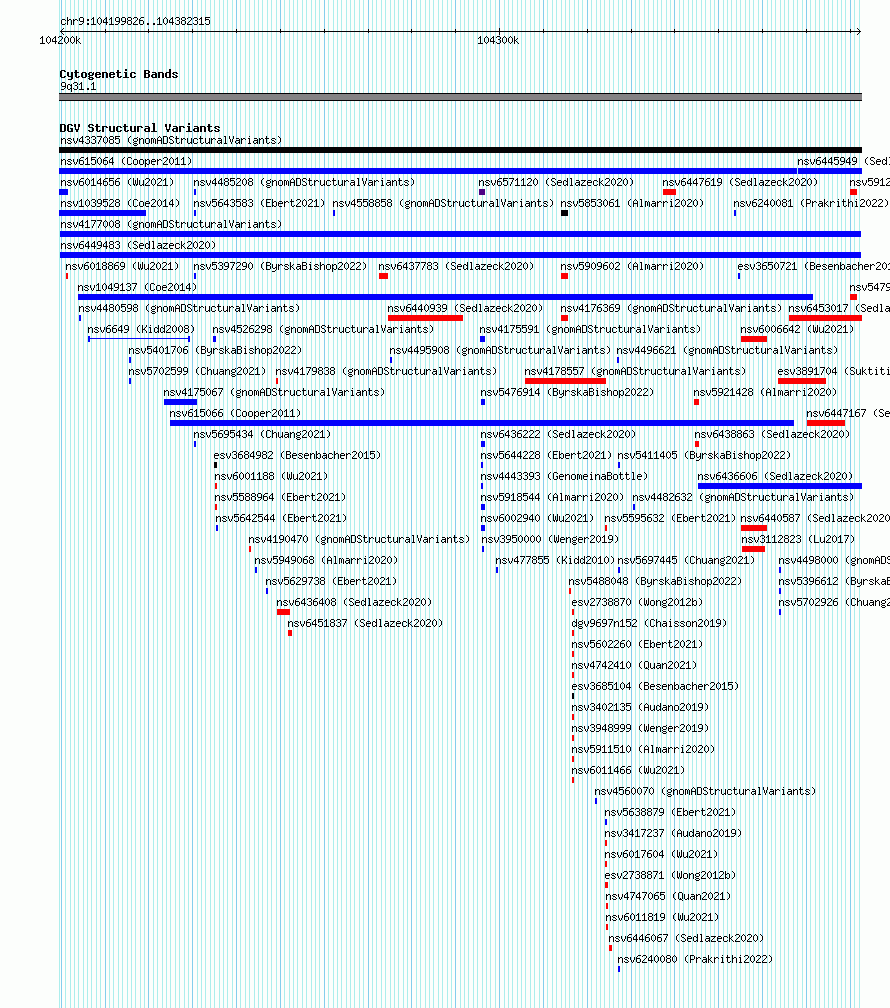
Task: Click nsv4560070 gnomADStructuralVariants label
Action: [x=705, y=791]
